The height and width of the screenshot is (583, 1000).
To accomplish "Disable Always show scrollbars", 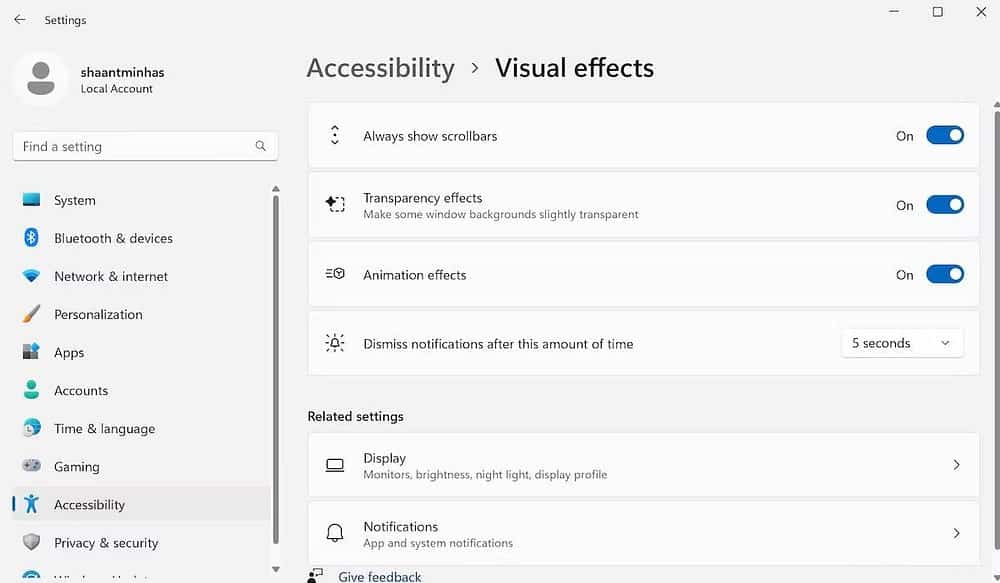I will tap(944, 135).
